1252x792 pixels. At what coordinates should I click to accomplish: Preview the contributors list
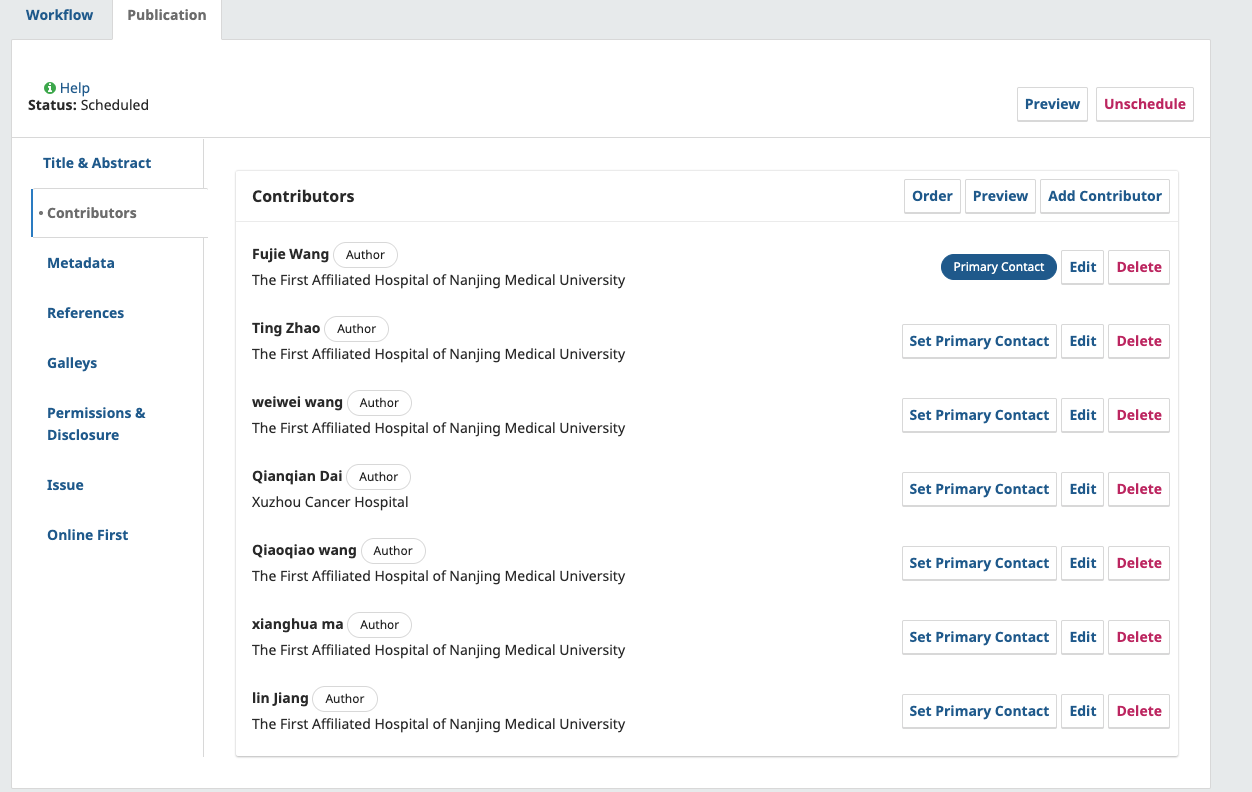click(x=1000, y=196)
